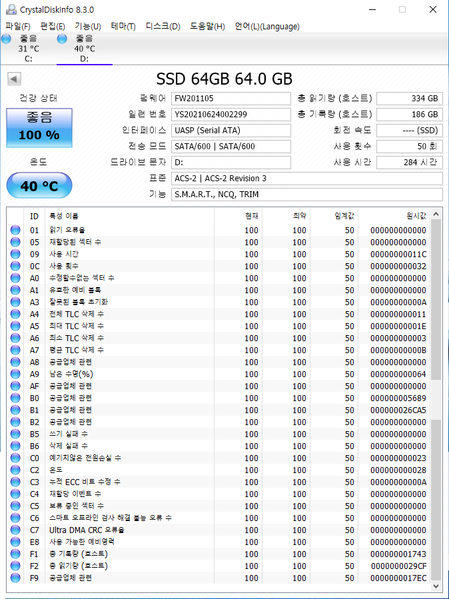Click the status icon for attribute F2
This screenshot has width=449, height=599.
[x=15, y=566]
